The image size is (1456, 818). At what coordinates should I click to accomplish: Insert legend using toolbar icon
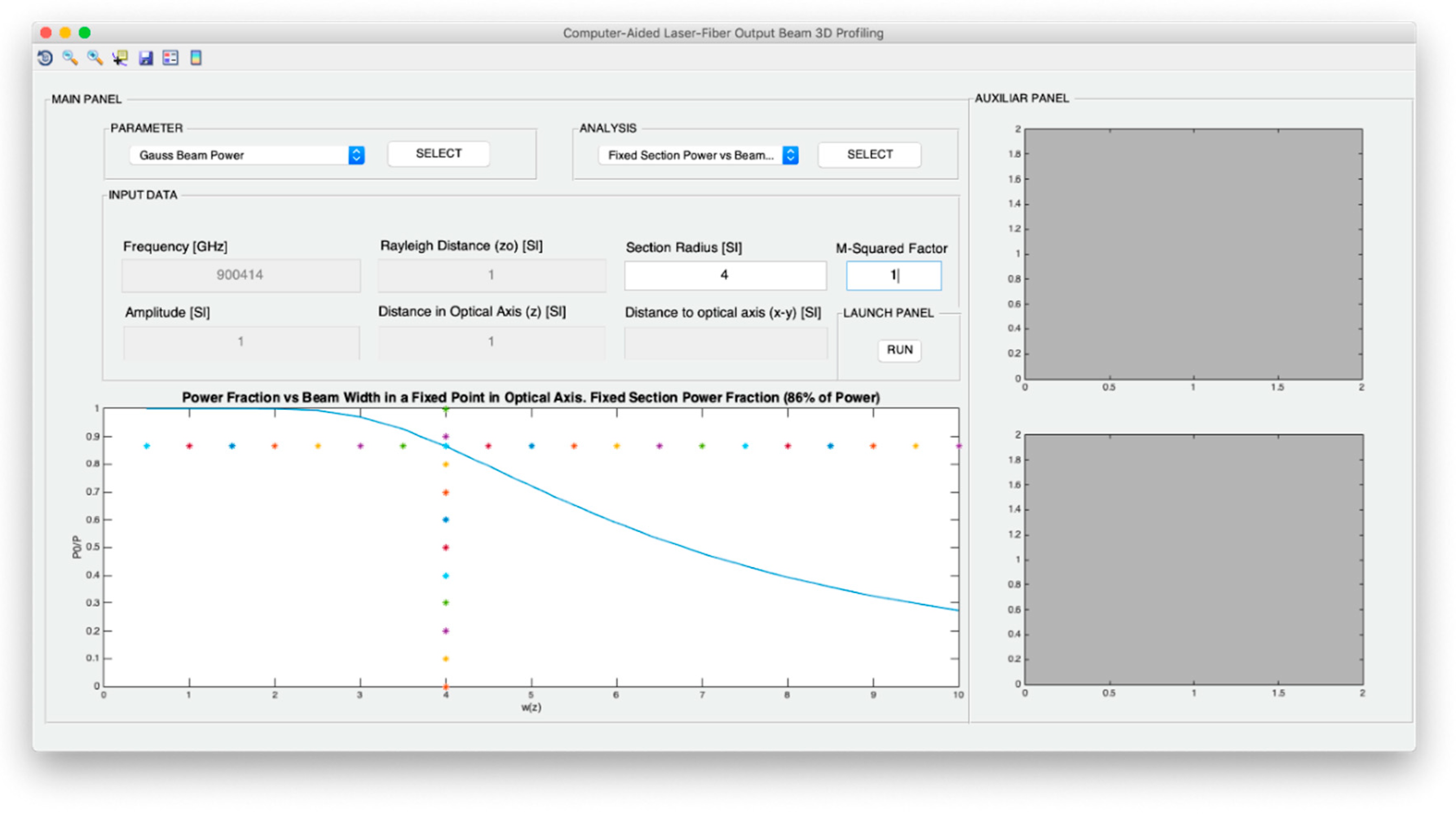coord(171,57)
